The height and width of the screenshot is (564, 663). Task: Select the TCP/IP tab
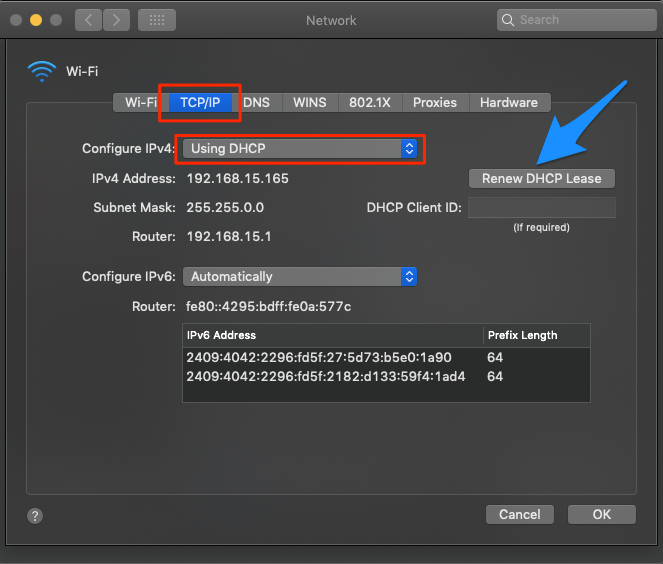pos(200,103)
